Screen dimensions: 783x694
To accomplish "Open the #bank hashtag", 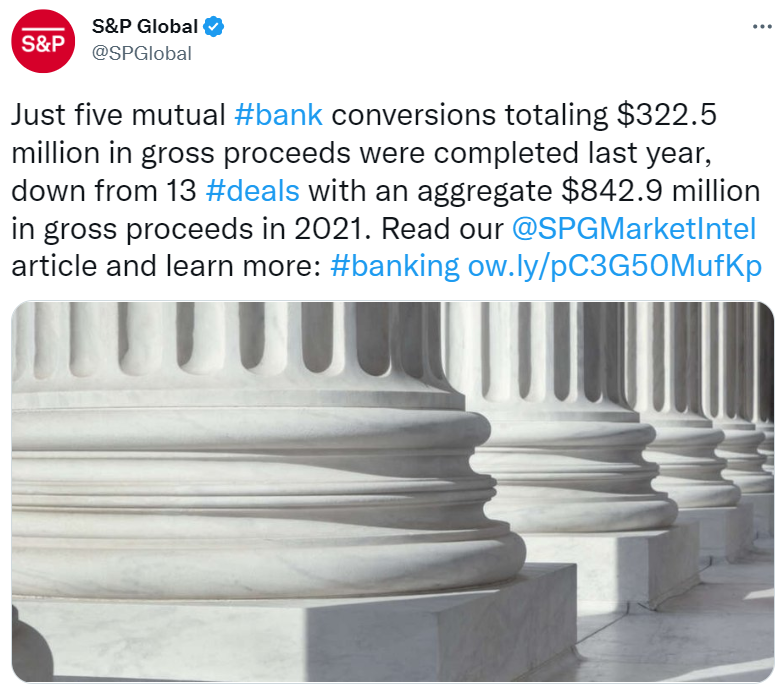I will [x=278, y=114].
